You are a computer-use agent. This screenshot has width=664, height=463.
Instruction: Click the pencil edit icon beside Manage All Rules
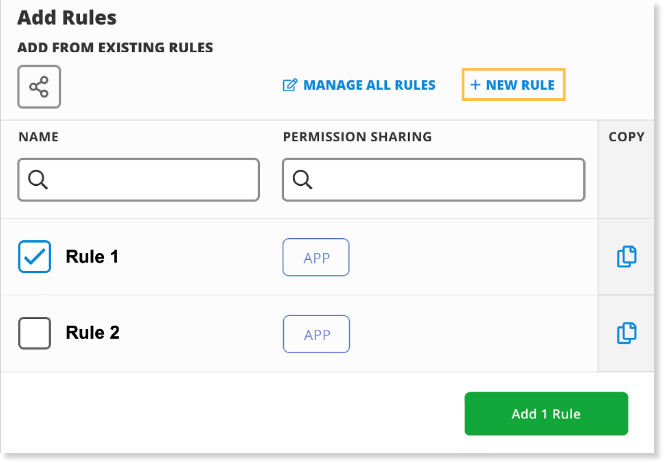(290, 85)
